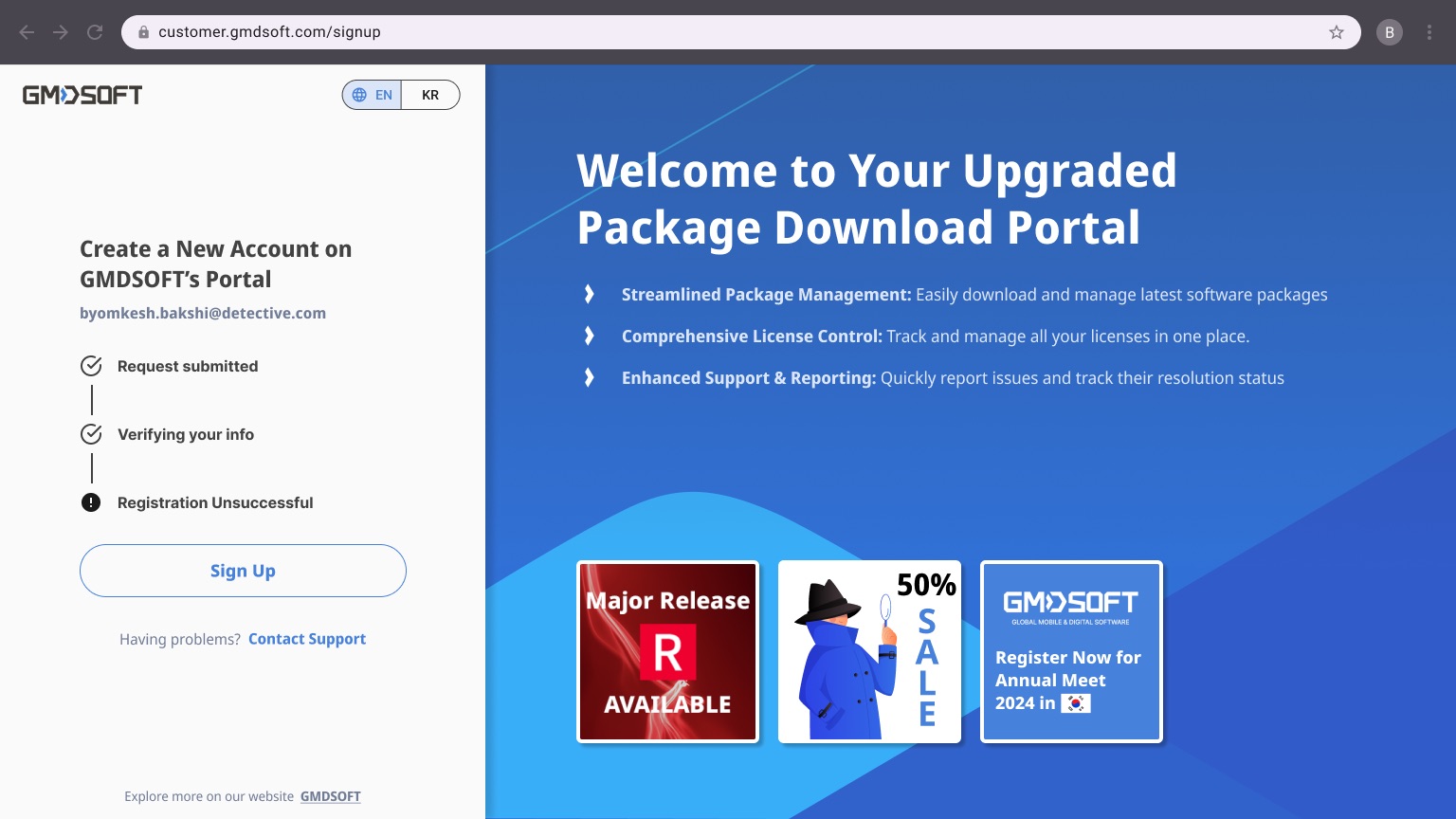Viewport: 1456px width, 819px height.
Task: Click the Registration Unsuccessful status text
Action: (x=215, y=502)
